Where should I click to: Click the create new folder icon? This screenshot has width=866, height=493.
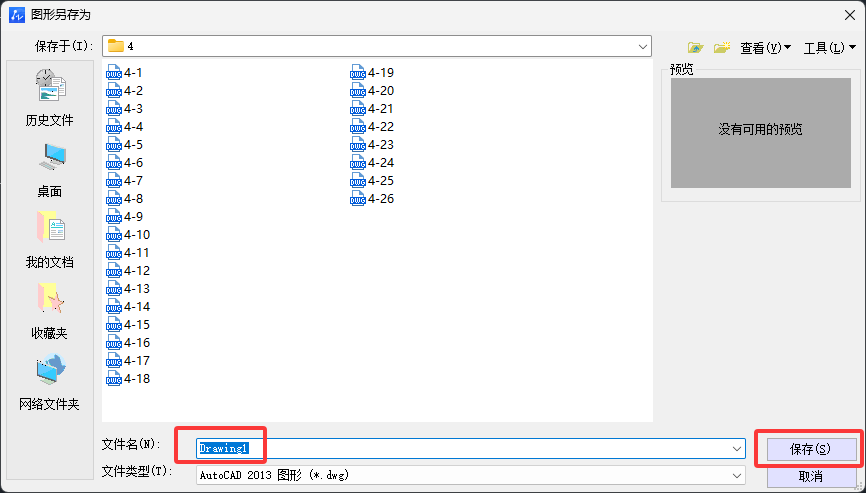click(722, 48)
